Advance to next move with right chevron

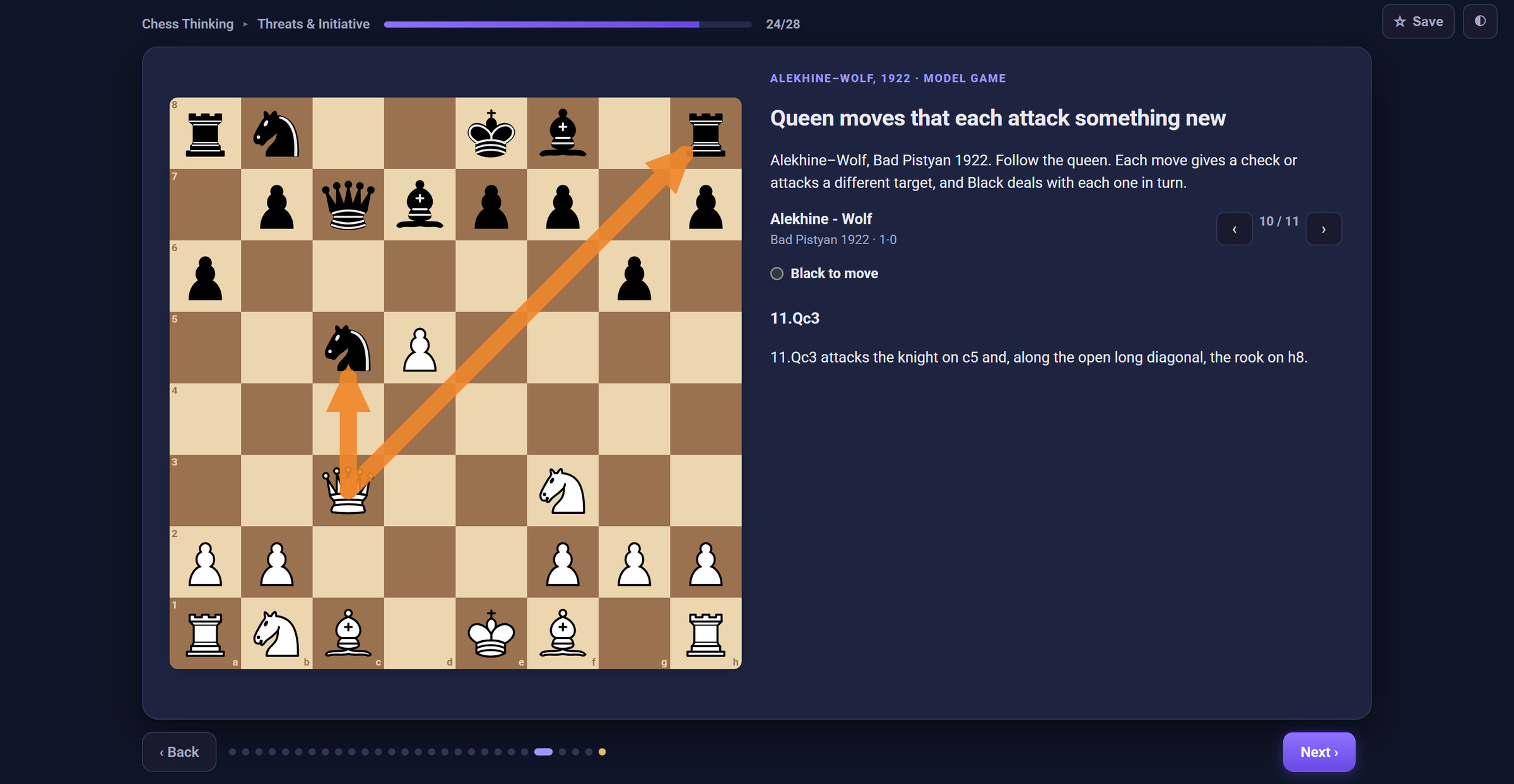(1323, 229)
